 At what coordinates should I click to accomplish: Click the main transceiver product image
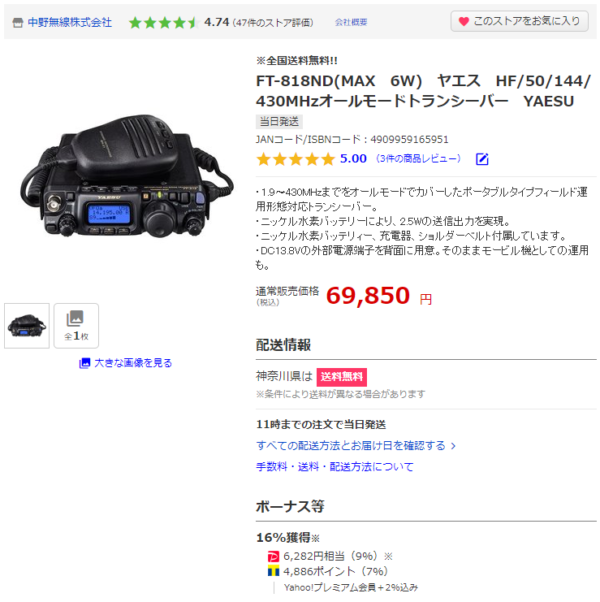pyautogui.click(x=127, y=176)
